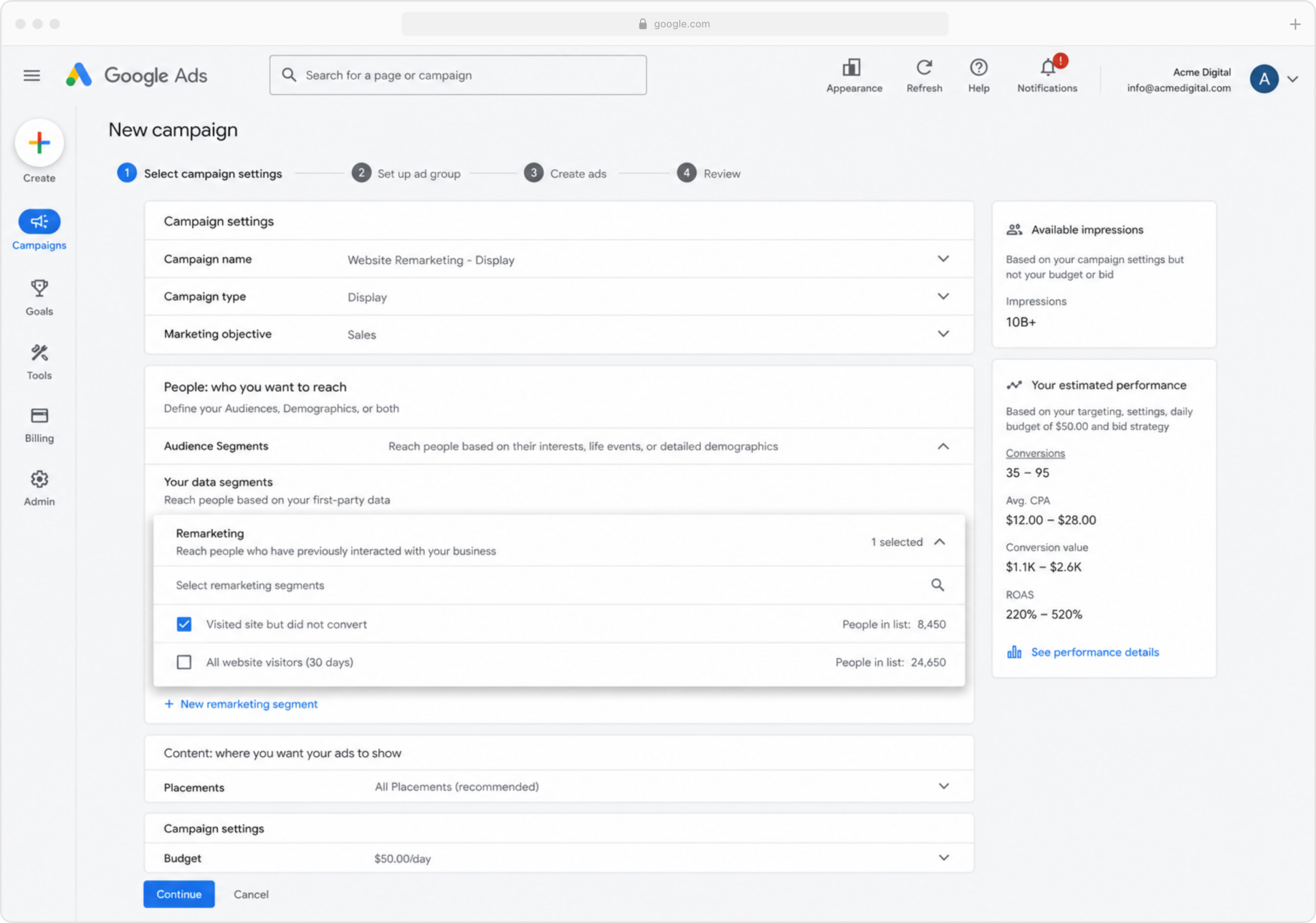Click the Refresh icon
Image resolution: width=1316 pixels, height=923 pixels.
pyautogui.click(x=924, y=68)
